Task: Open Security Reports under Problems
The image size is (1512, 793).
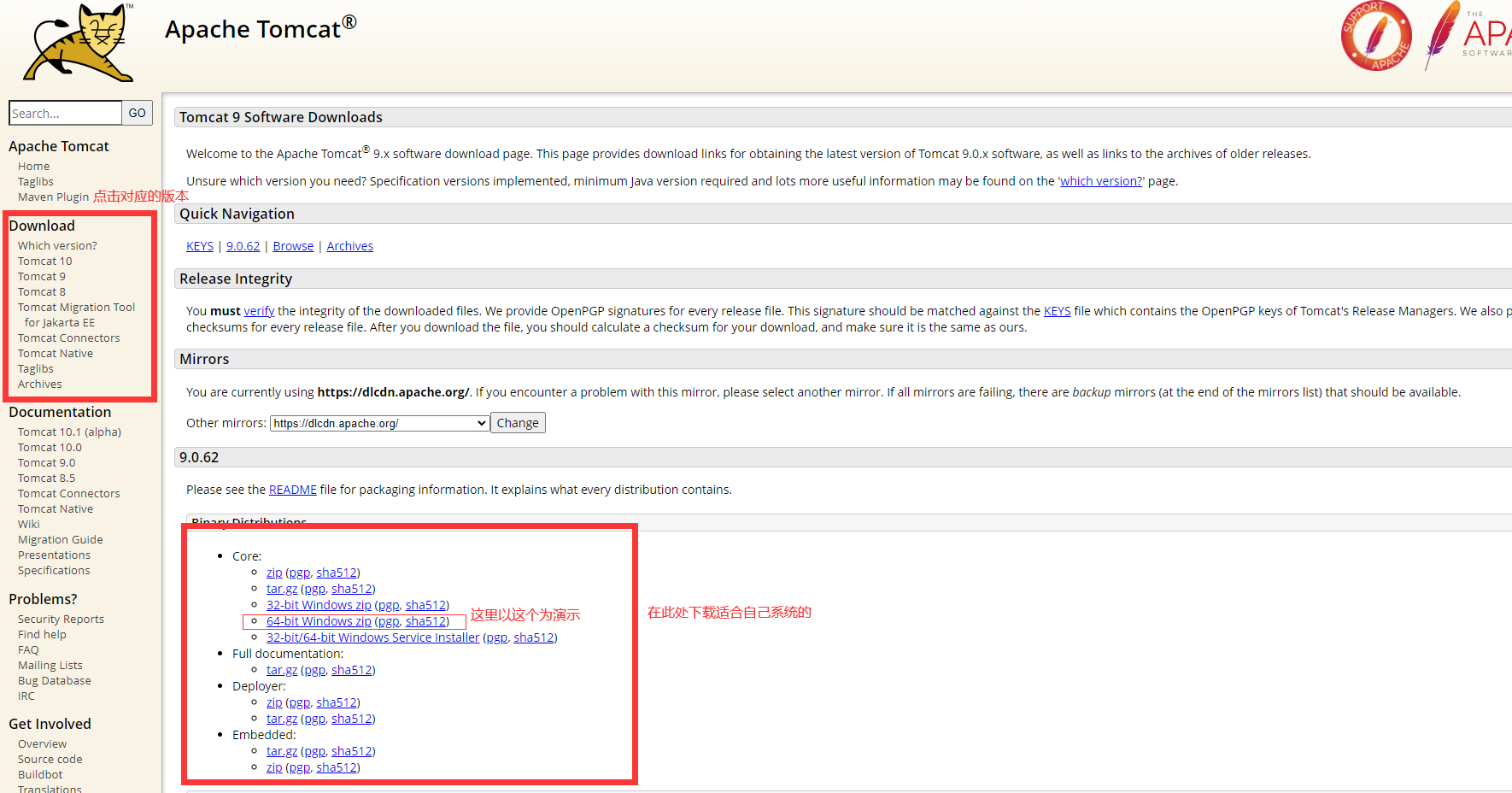Action: pyautogui.click(x=61, y=620)
